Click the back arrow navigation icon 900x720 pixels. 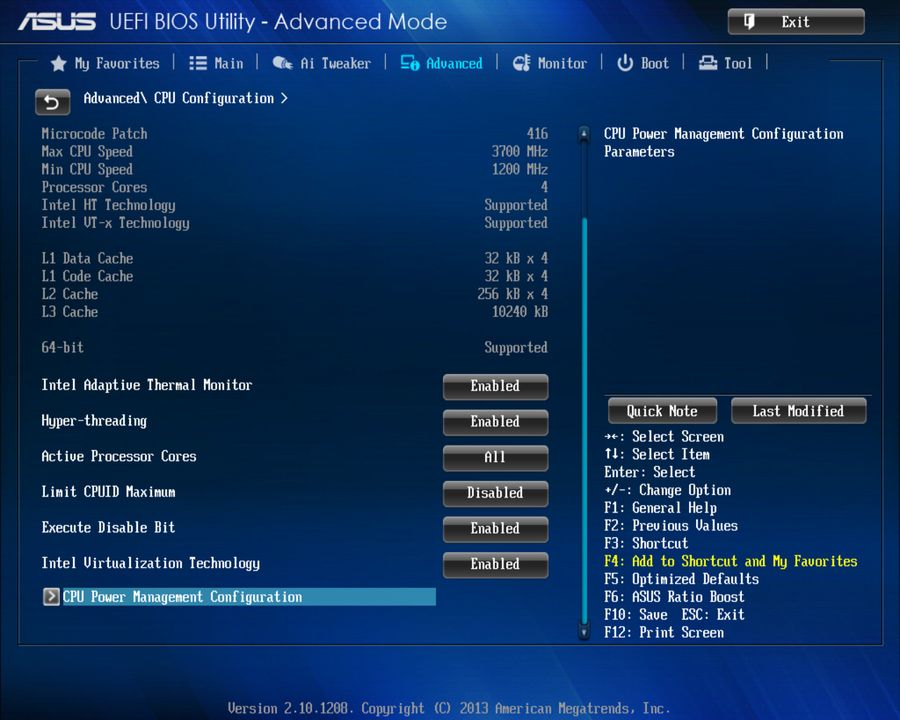click(x=52, y=102)
